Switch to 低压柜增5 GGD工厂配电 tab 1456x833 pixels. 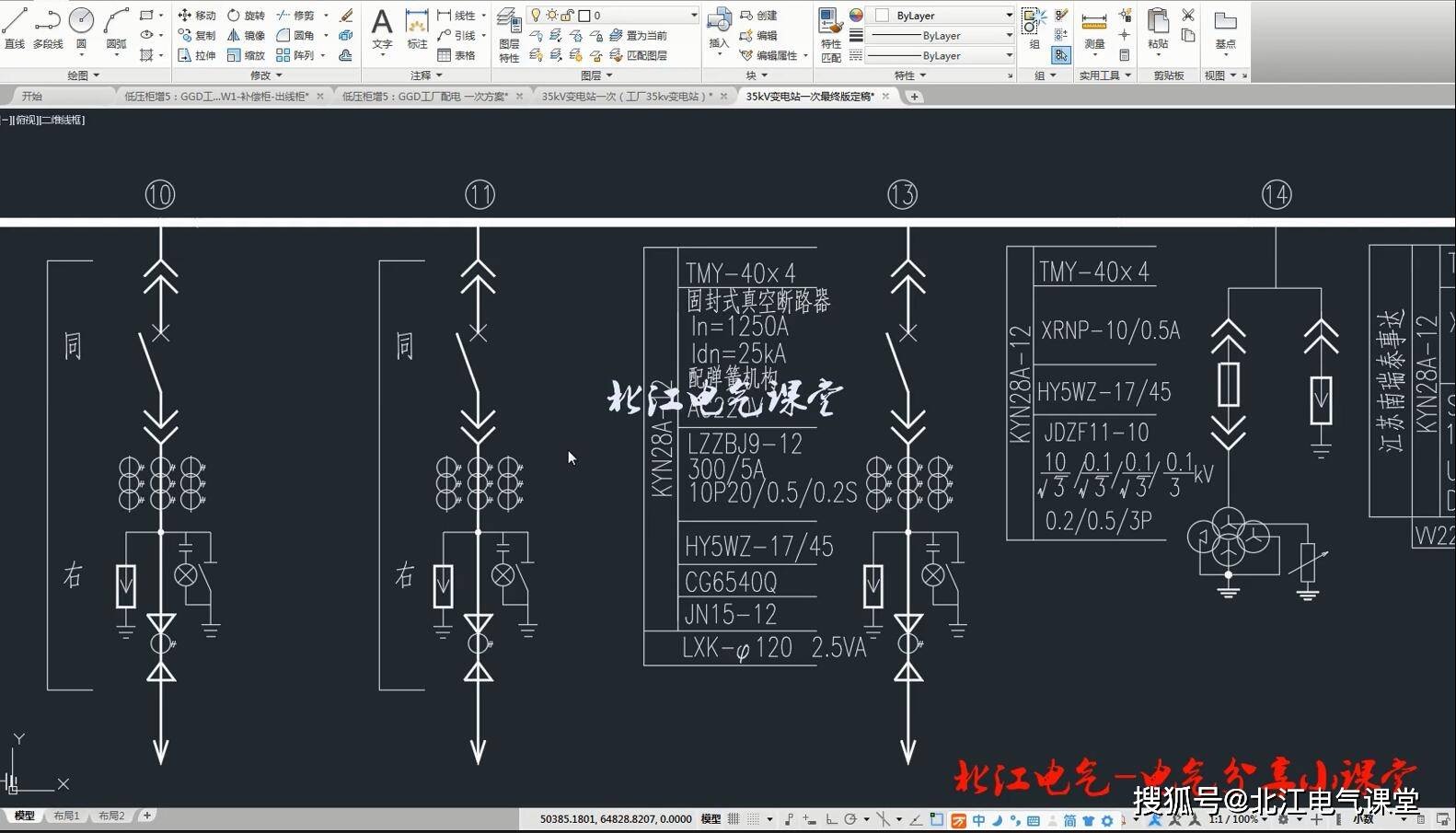(425, 96)
